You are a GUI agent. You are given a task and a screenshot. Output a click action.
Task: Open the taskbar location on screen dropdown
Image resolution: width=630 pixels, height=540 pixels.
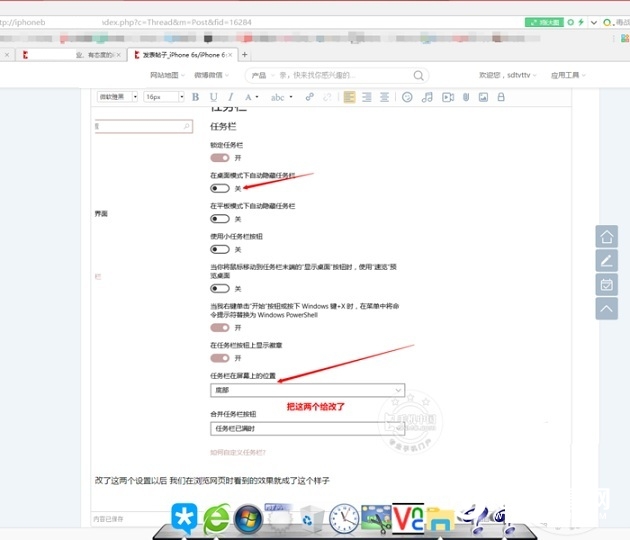click(307, 390)
